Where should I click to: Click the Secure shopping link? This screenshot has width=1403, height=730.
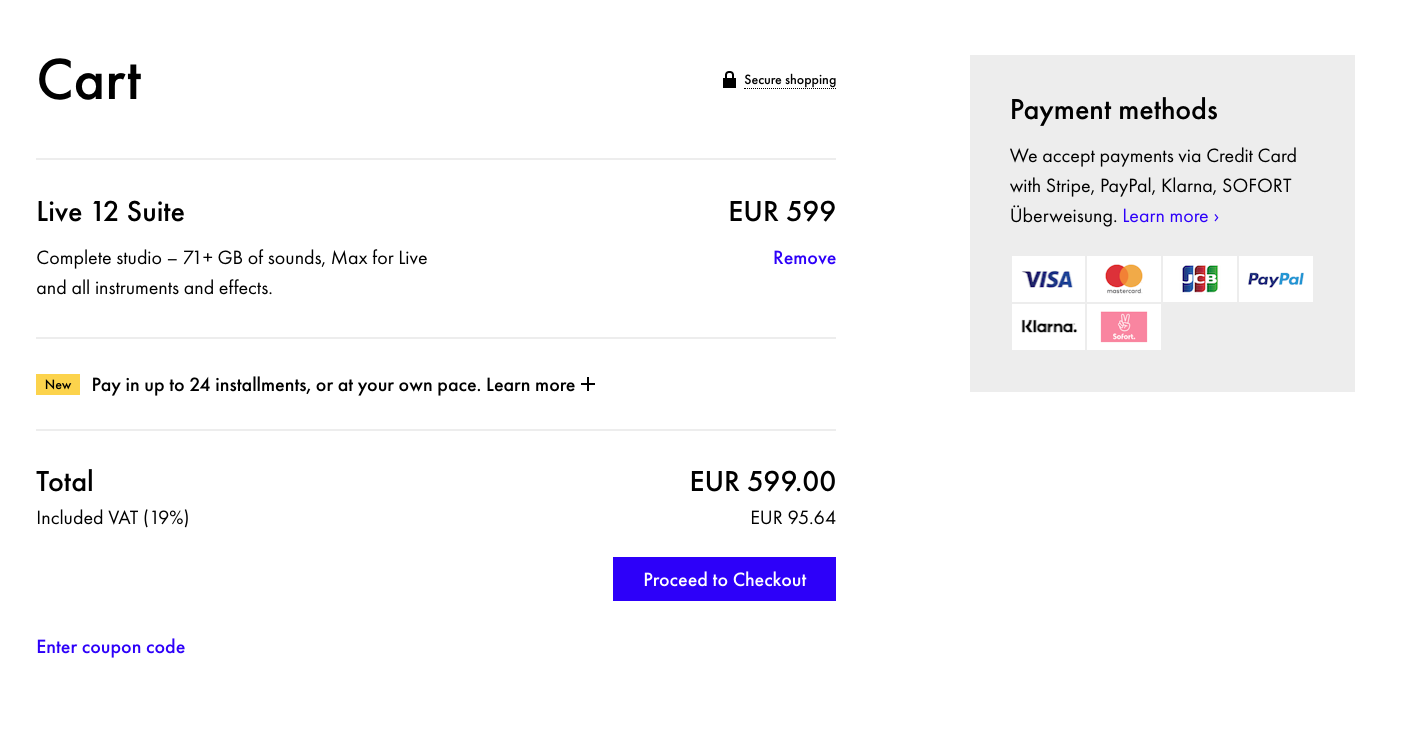[789, 79]
